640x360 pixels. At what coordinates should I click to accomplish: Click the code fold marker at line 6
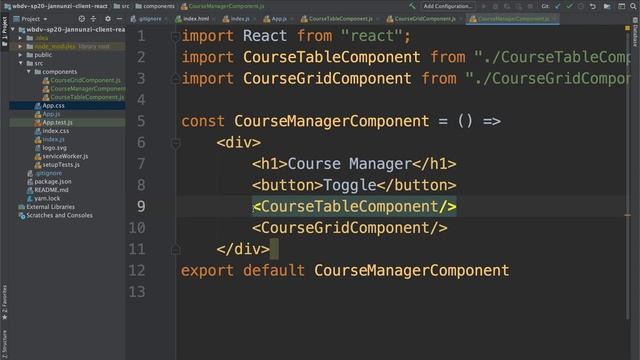point(176,143)
